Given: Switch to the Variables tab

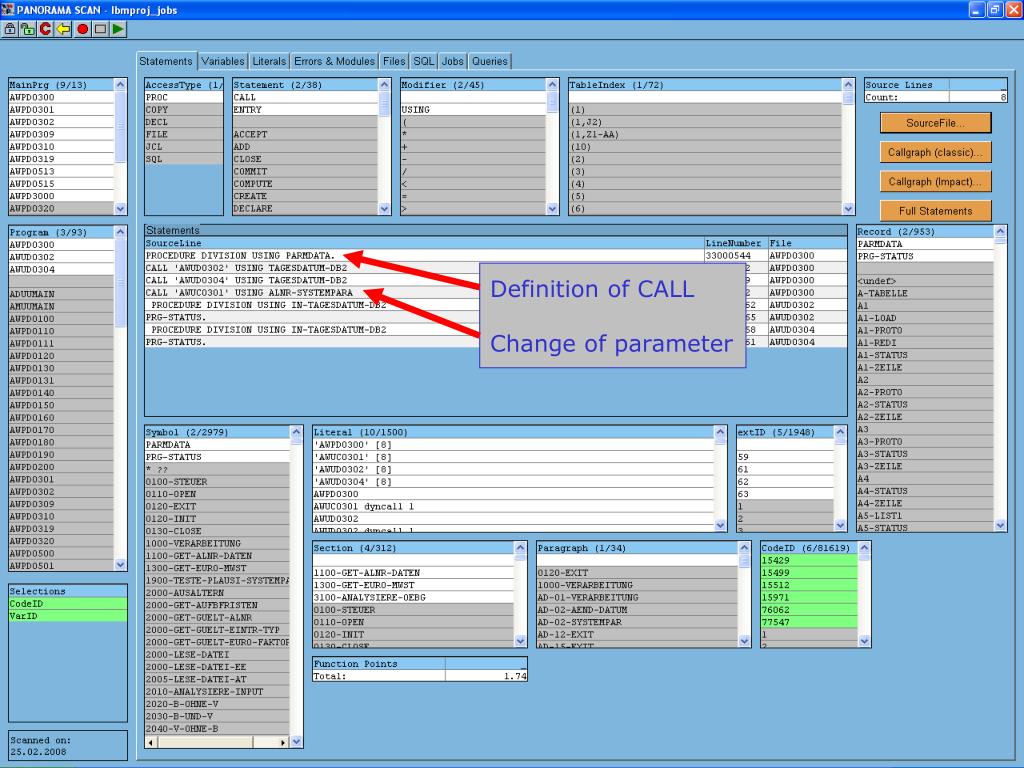Looking at the screenshot, I should pyautogui.click(x=223, y=61).
